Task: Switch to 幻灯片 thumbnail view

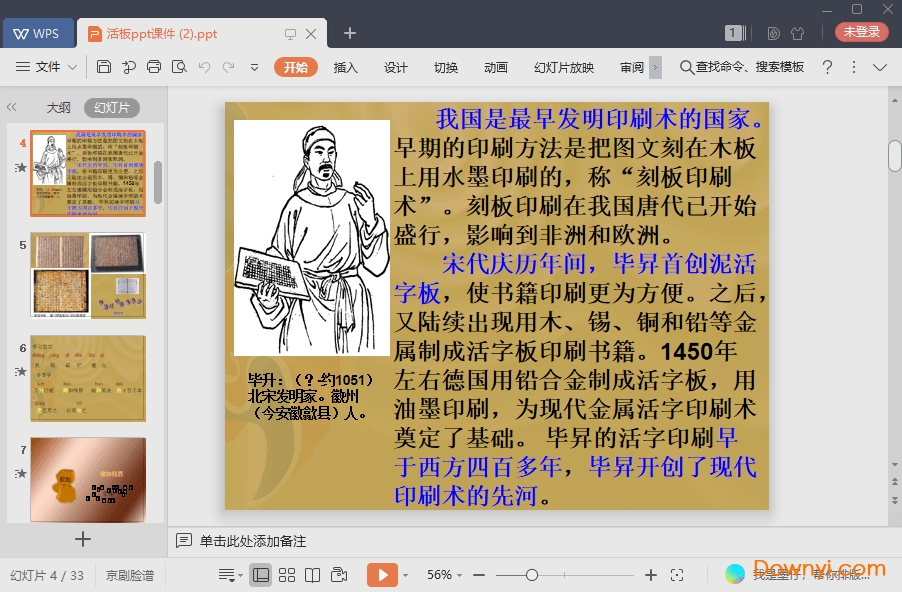Action: point(112,108)
